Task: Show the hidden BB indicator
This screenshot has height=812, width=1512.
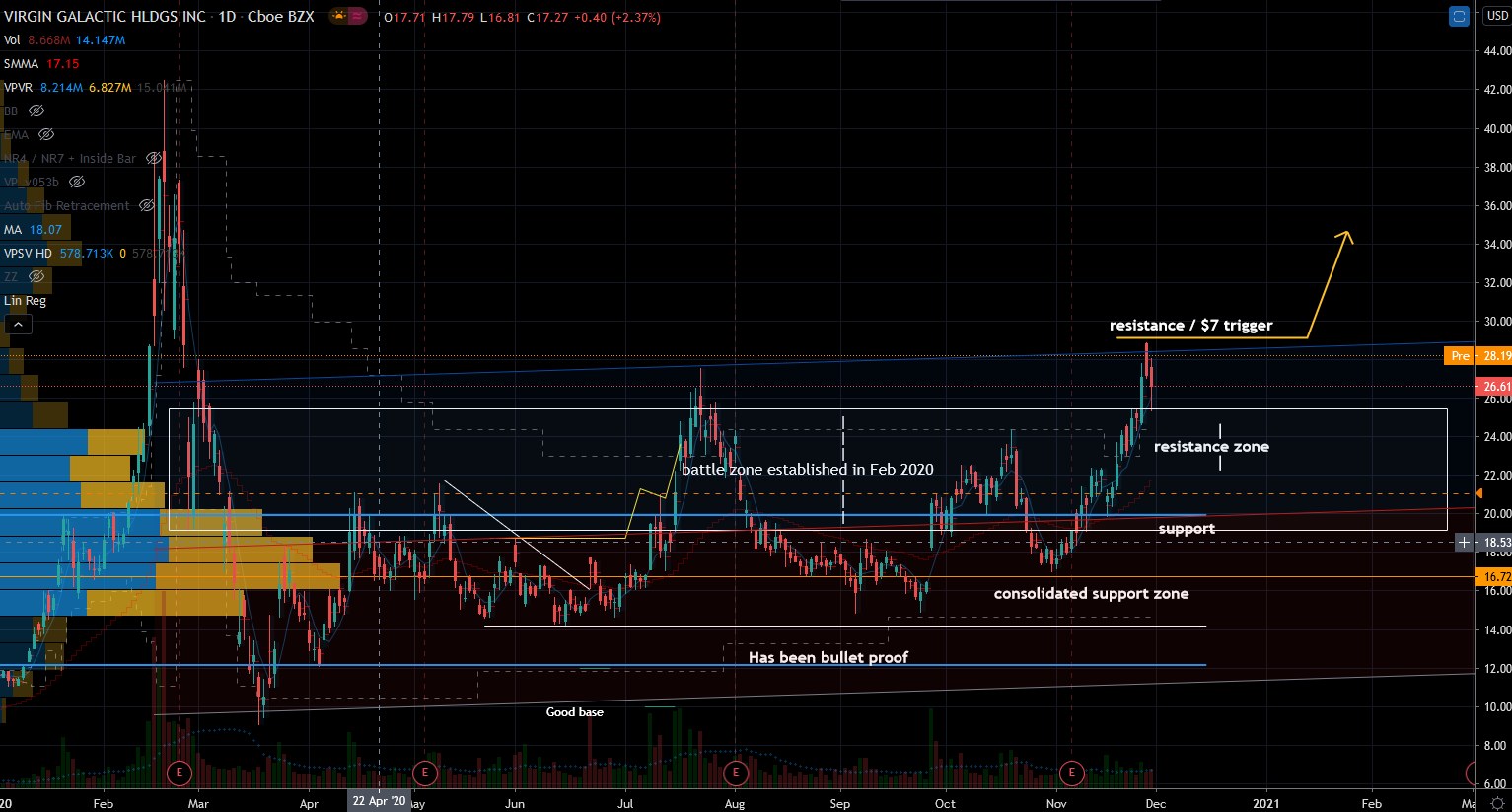Action: (x=36, y=111)
